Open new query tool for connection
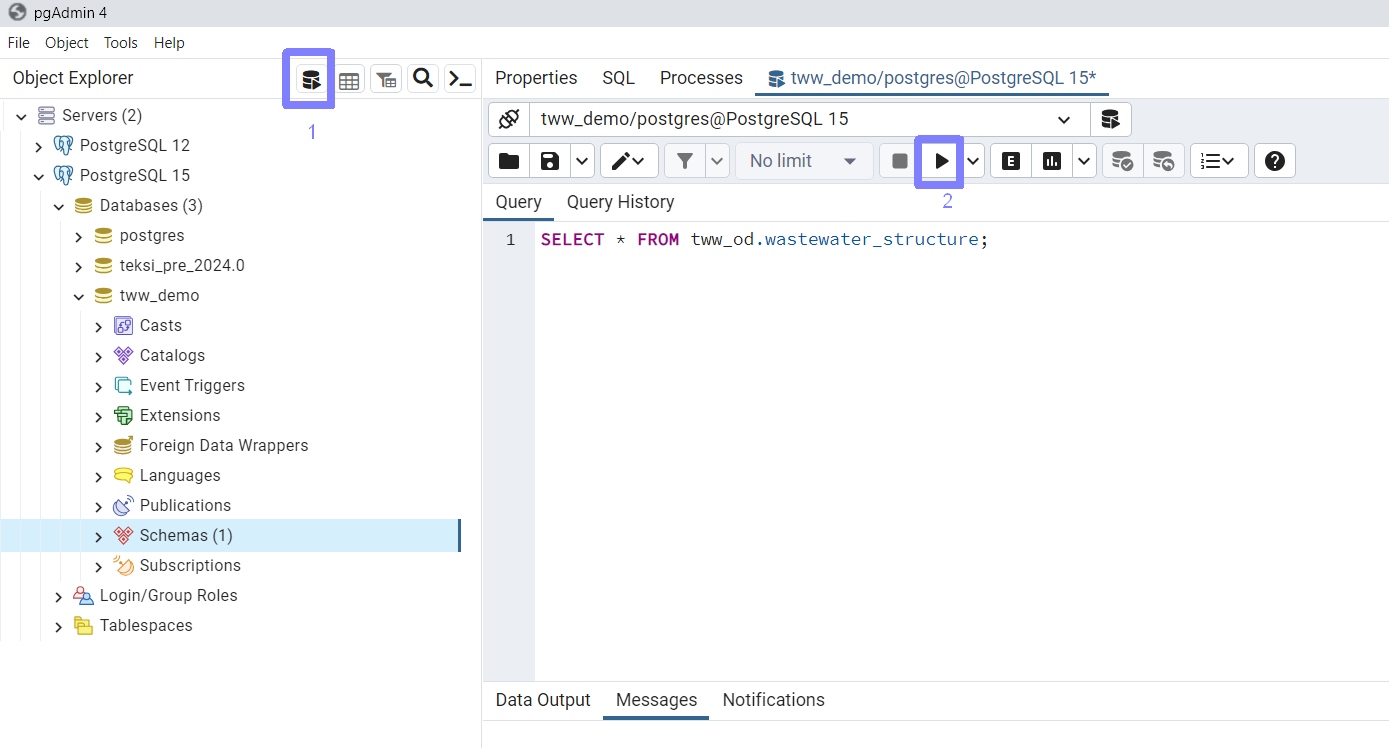1389x748 pixels. pyautogui.click(x=1110, y=119)
